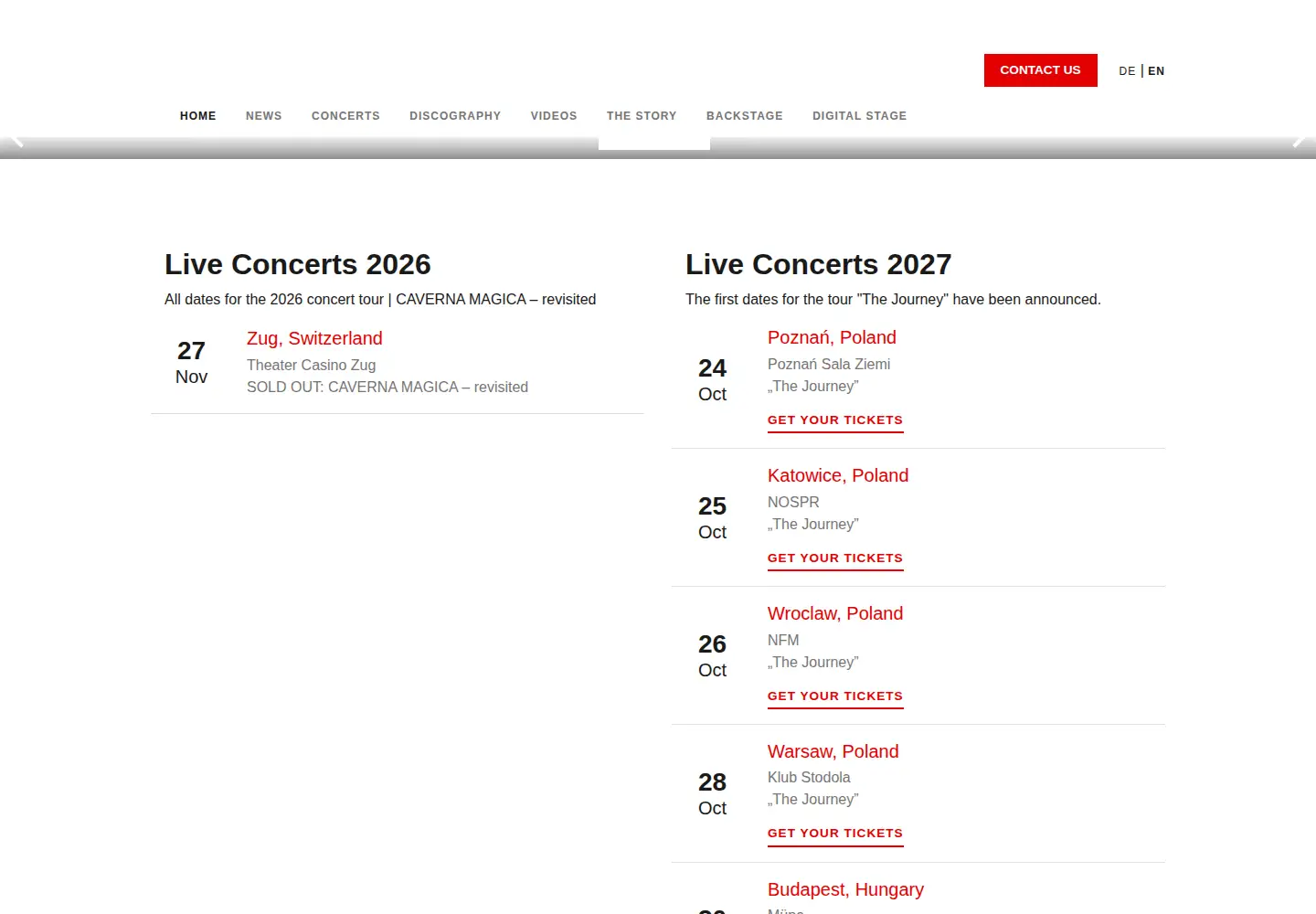Get tickets for the Katowice concert
Image resolution: width=1316 pixels, height=914 pixels.
pyautogui.click(x=835, y=558)
